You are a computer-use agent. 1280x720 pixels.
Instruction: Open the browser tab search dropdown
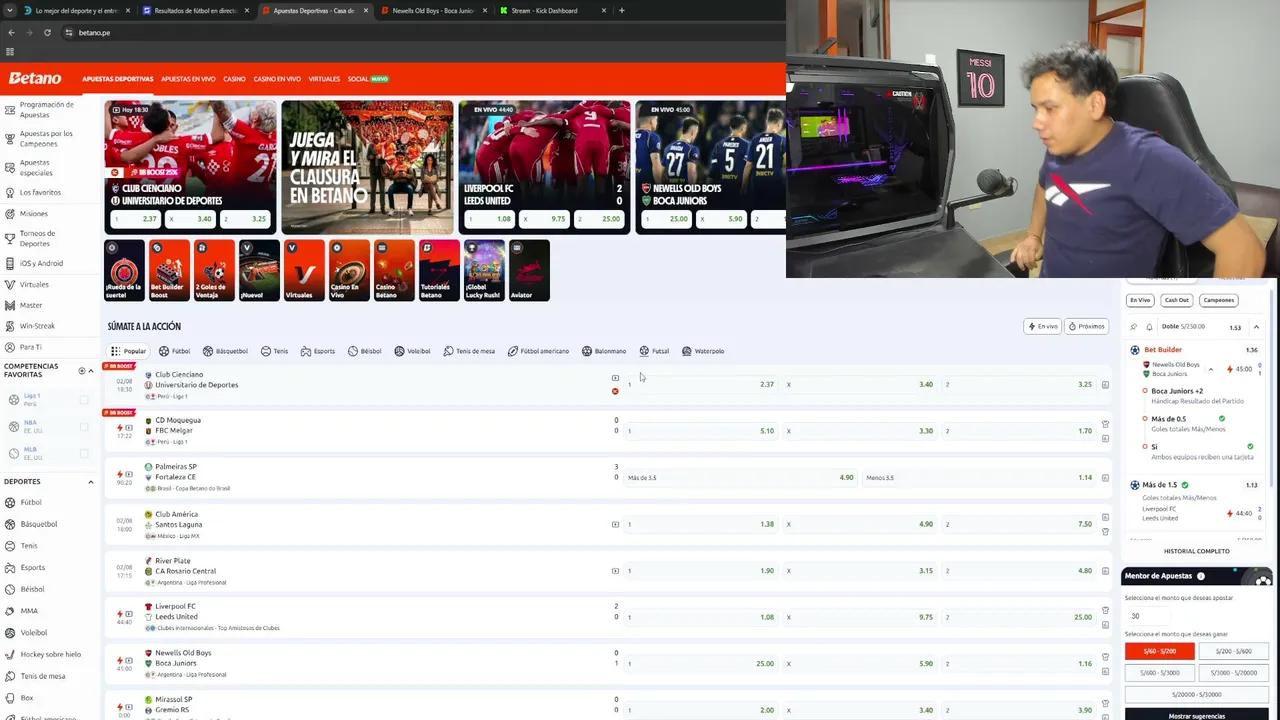click(x=11, y=11)
